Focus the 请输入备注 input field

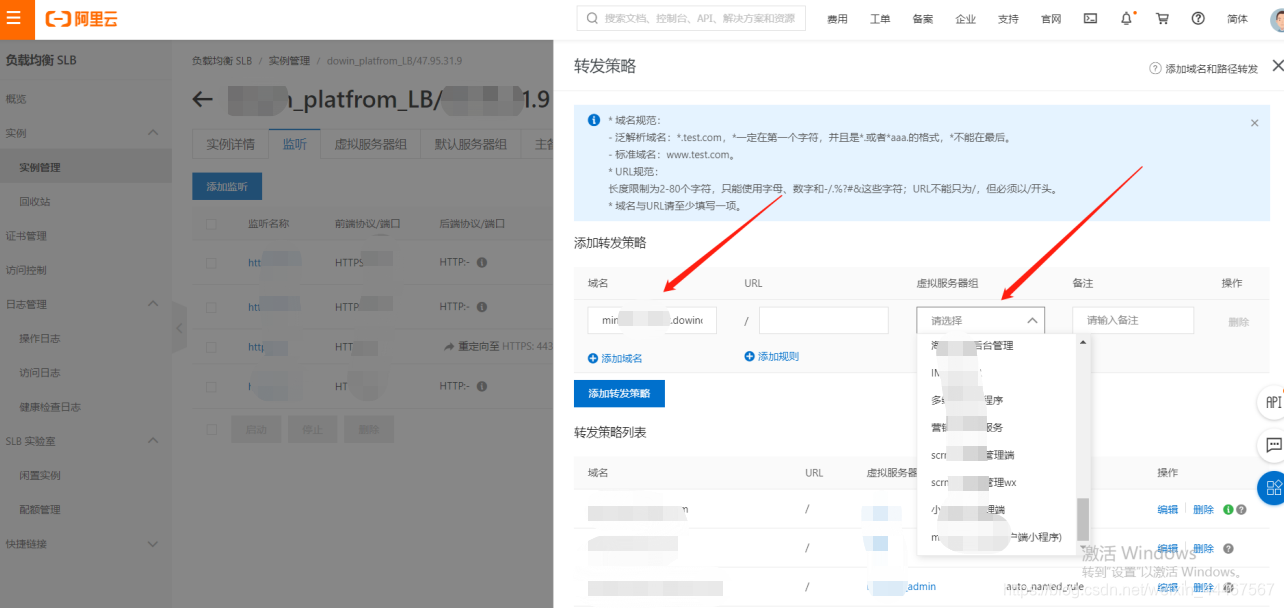(1133, 320)
